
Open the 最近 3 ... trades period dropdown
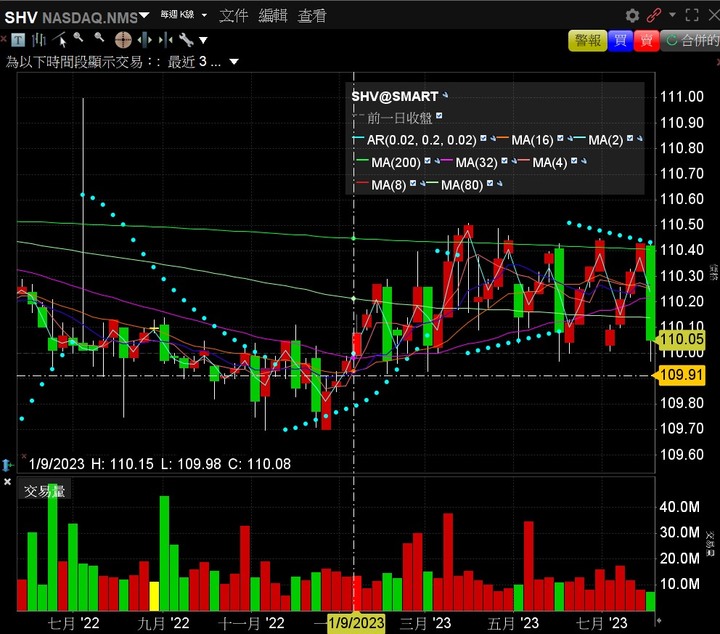coord(234,62)
